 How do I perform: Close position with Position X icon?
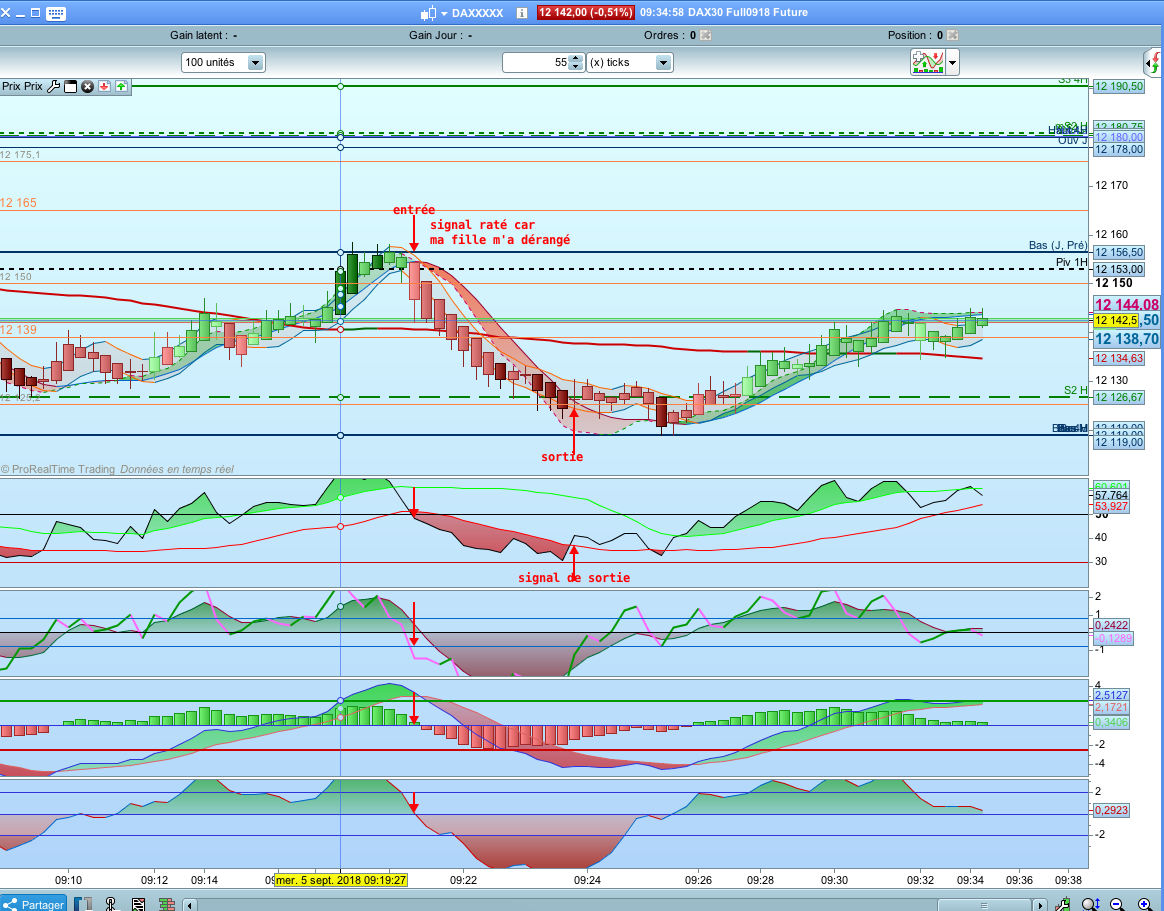(952, 35)
